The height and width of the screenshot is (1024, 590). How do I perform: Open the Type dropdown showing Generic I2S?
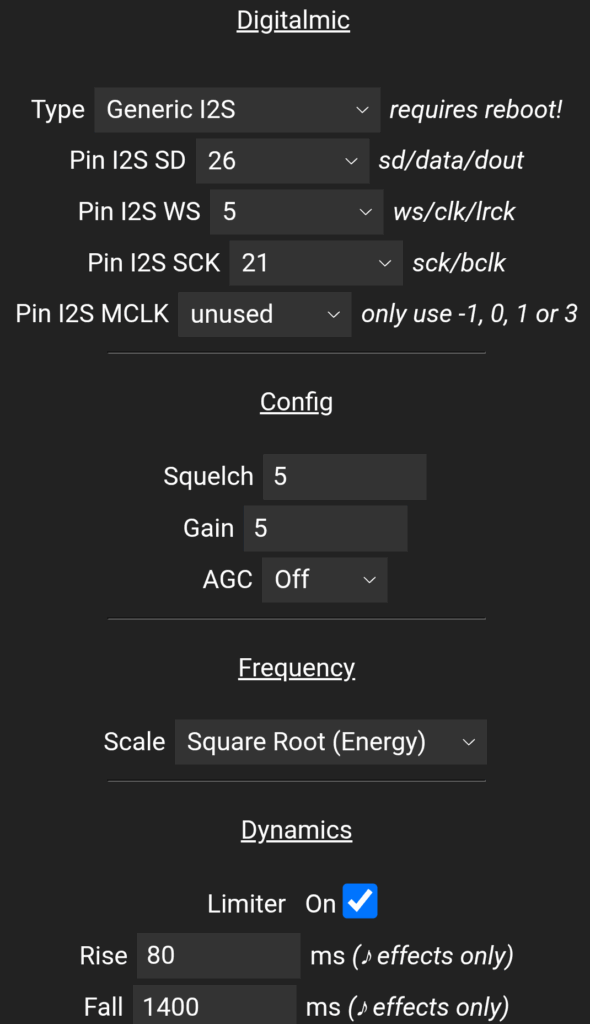click(237, 110)
